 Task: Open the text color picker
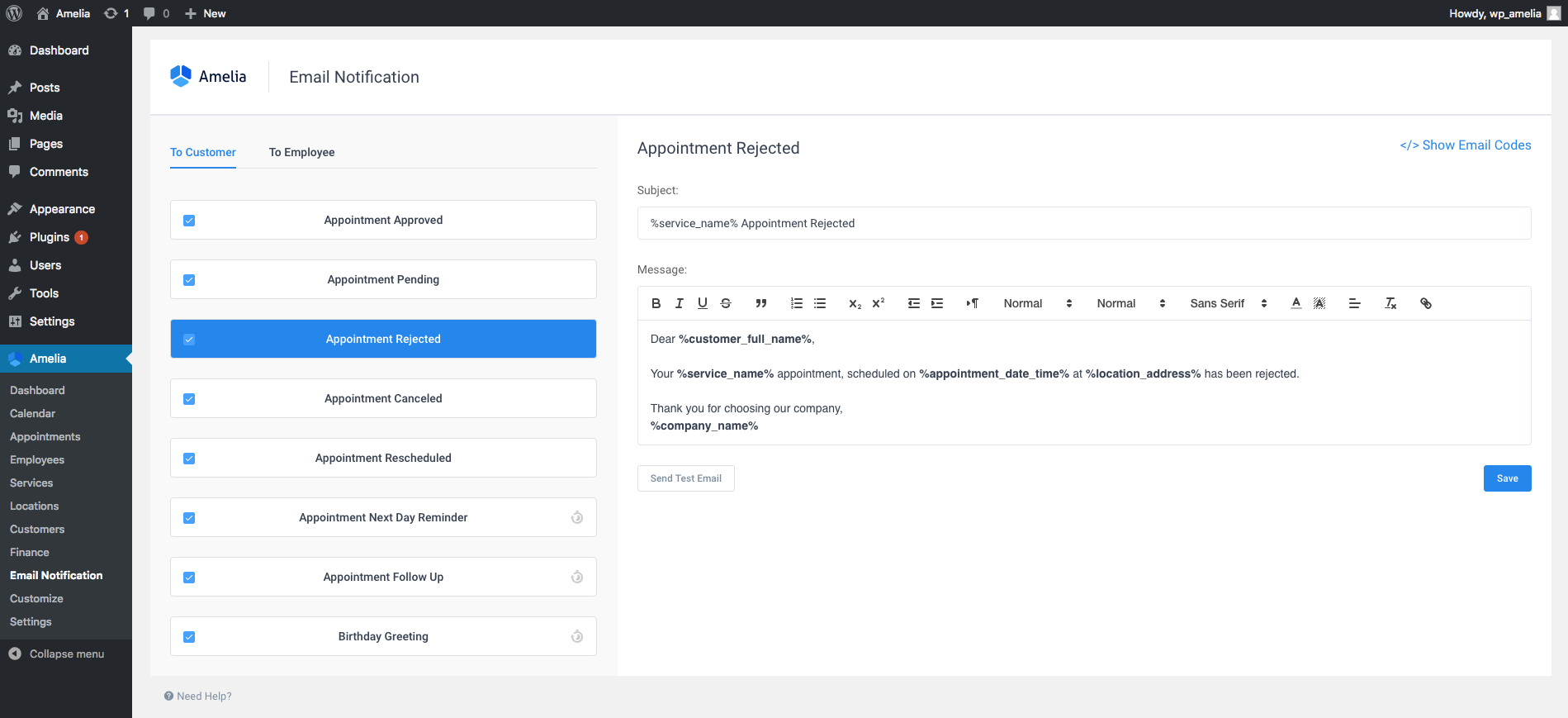(x=1296, y=303)
